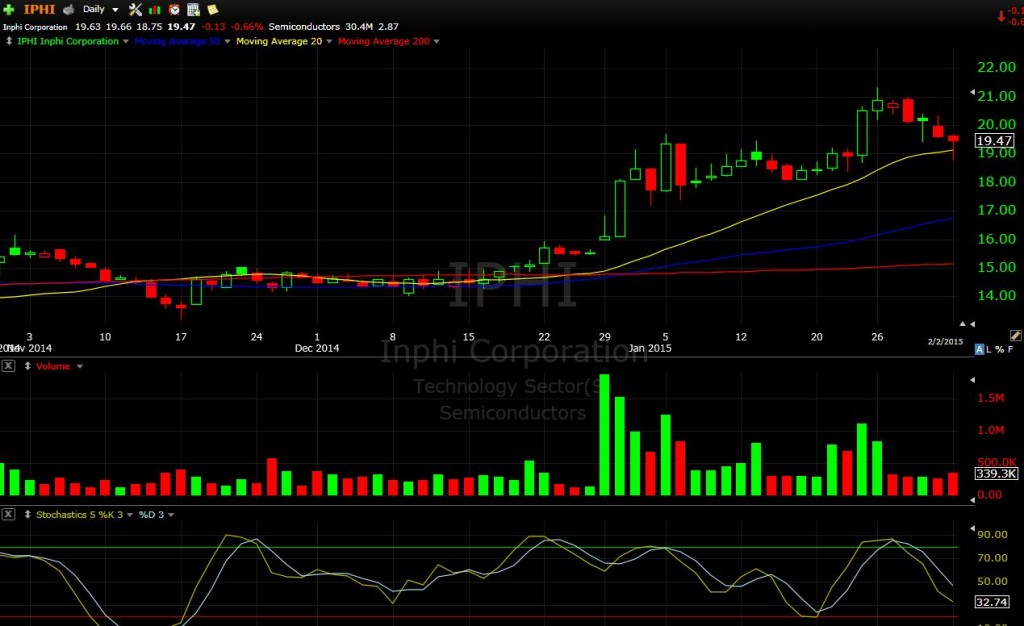The height and width of the screenshot is (626, 1024).
Task: Click the Inphi Corporation company name text
Action: (35, 27)
